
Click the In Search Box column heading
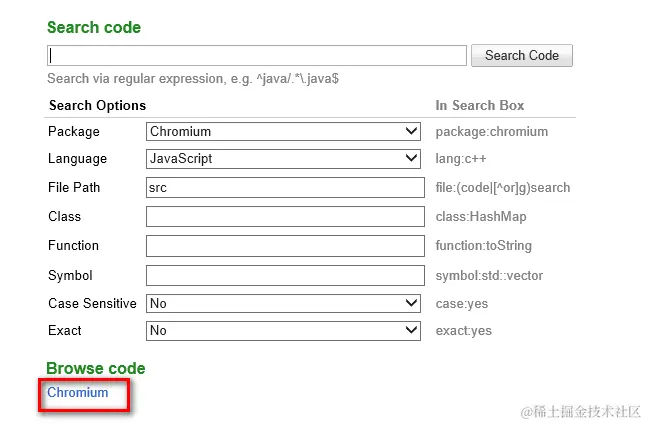[480, 105]
